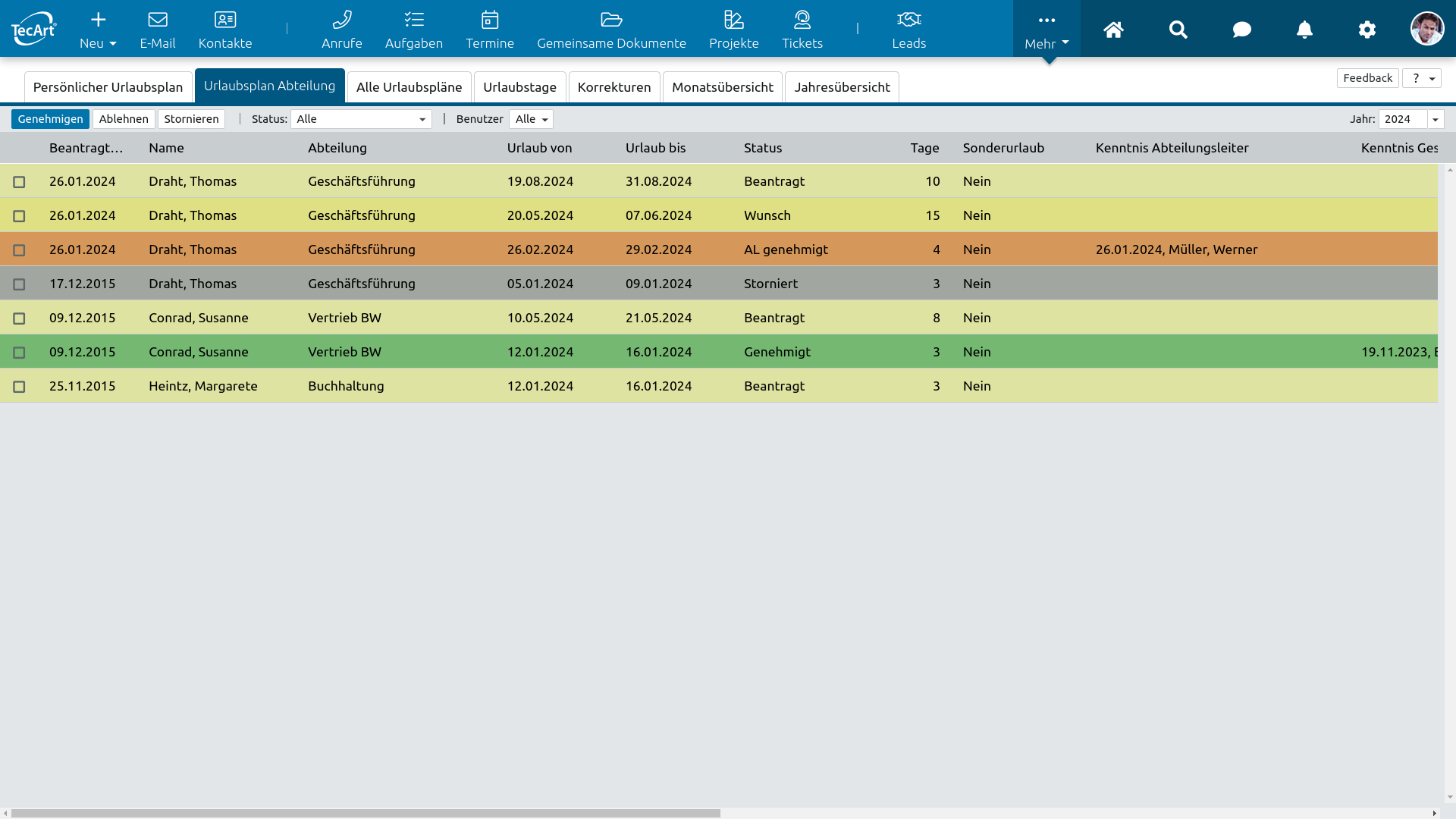The image size is (1456, 819).
Task: Open the Termine calendar icon
Action: pos(489,20)
